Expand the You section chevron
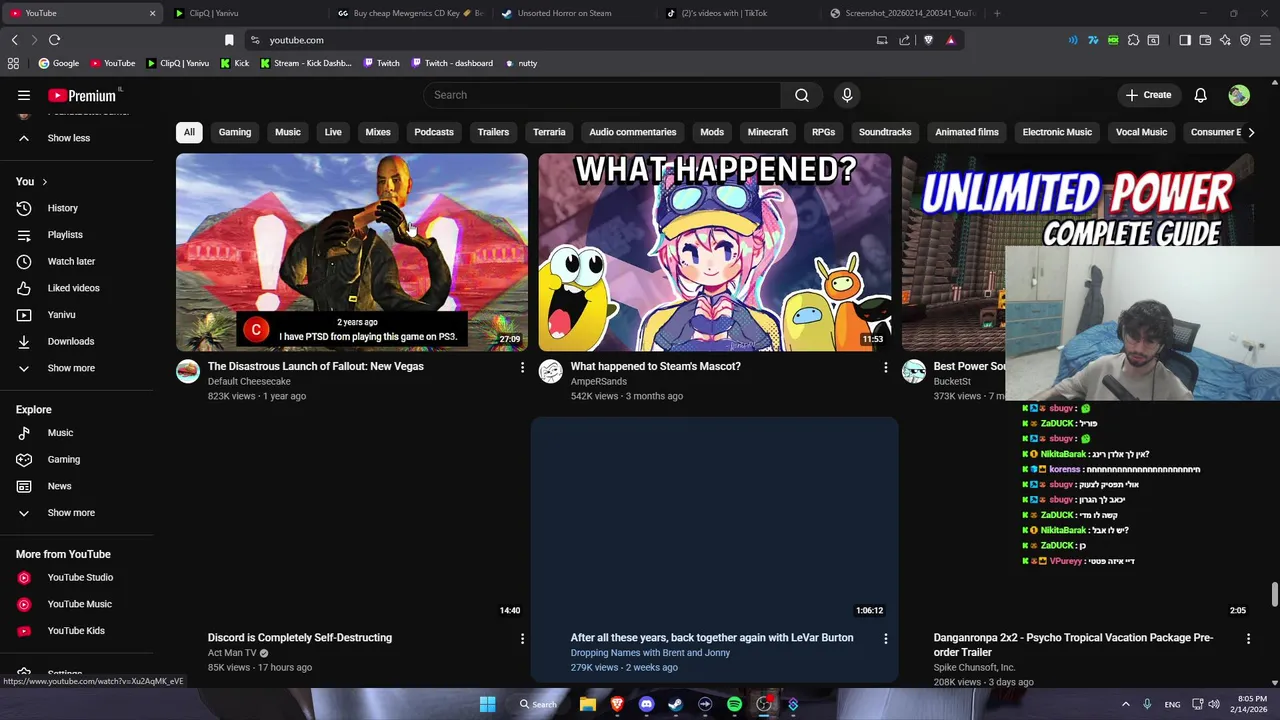The height and width of the screenshot is (720, 1280). [44, 182]
